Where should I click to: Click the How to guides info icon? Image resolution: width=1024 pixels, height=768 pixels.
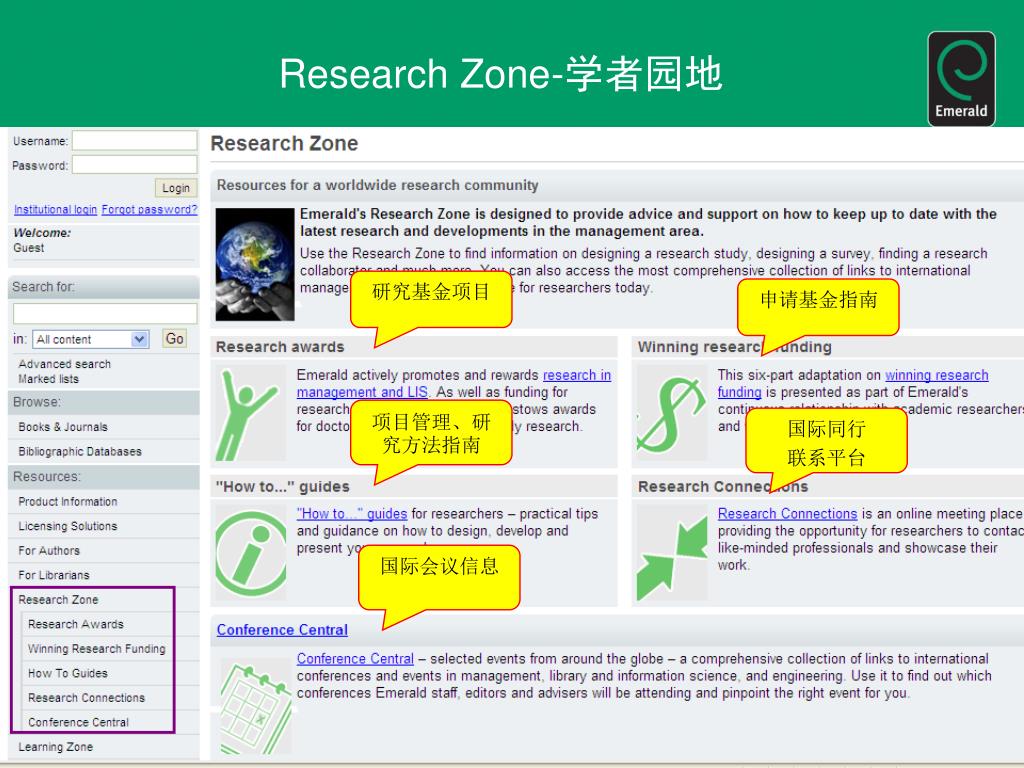coord(251,552)
